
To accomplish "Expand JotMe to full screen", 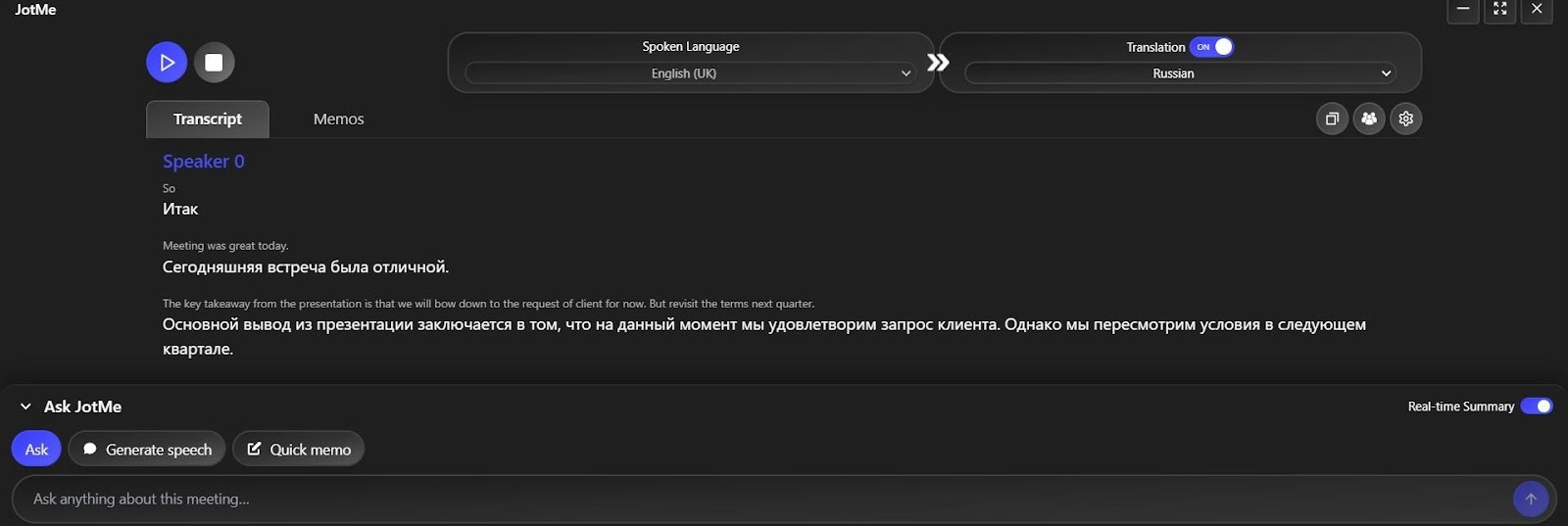I will [x=1500, y=10].
